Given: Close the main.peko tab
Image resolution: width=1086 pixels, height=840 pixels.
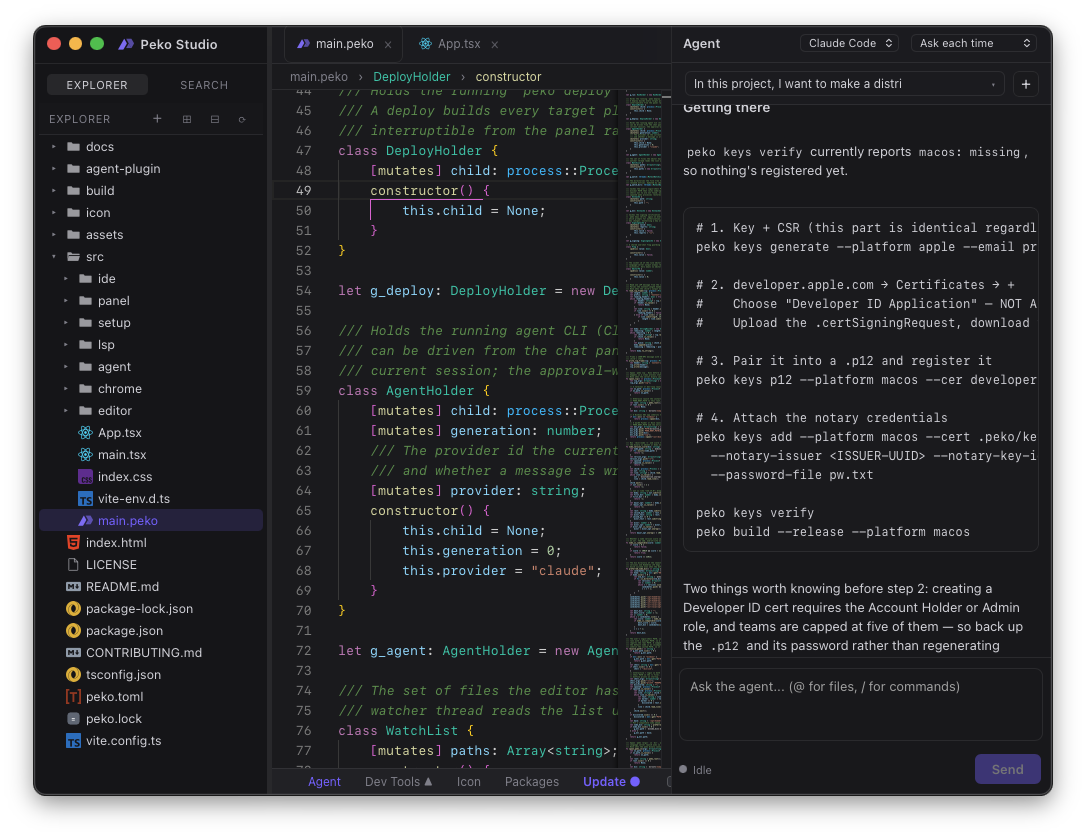Looking at the screenshot, I should [x=388, y=44].
